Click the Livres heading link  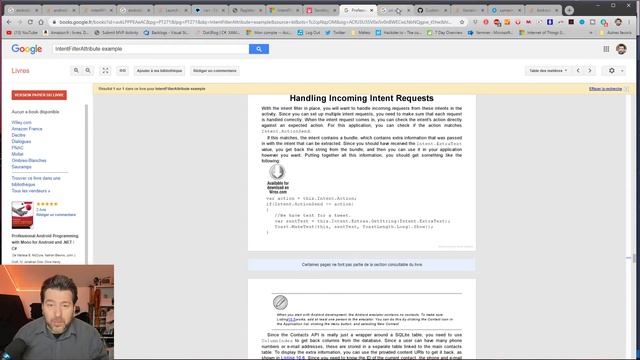pyautogui.click(x=20, y=71)
